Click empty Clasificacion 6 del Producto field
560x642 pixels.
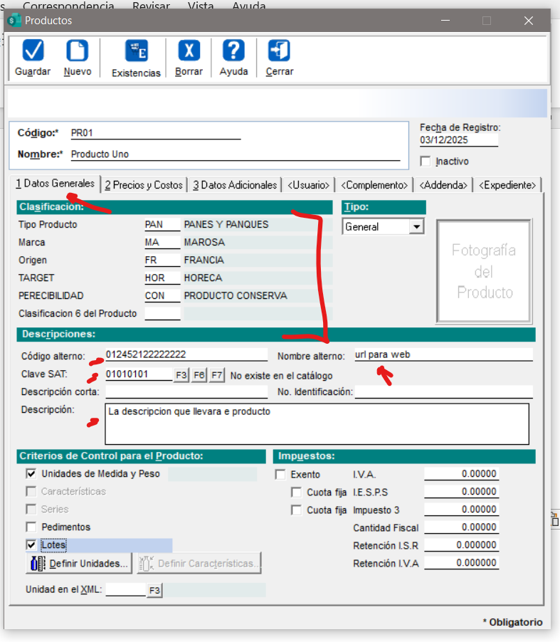tap(162, 313)
